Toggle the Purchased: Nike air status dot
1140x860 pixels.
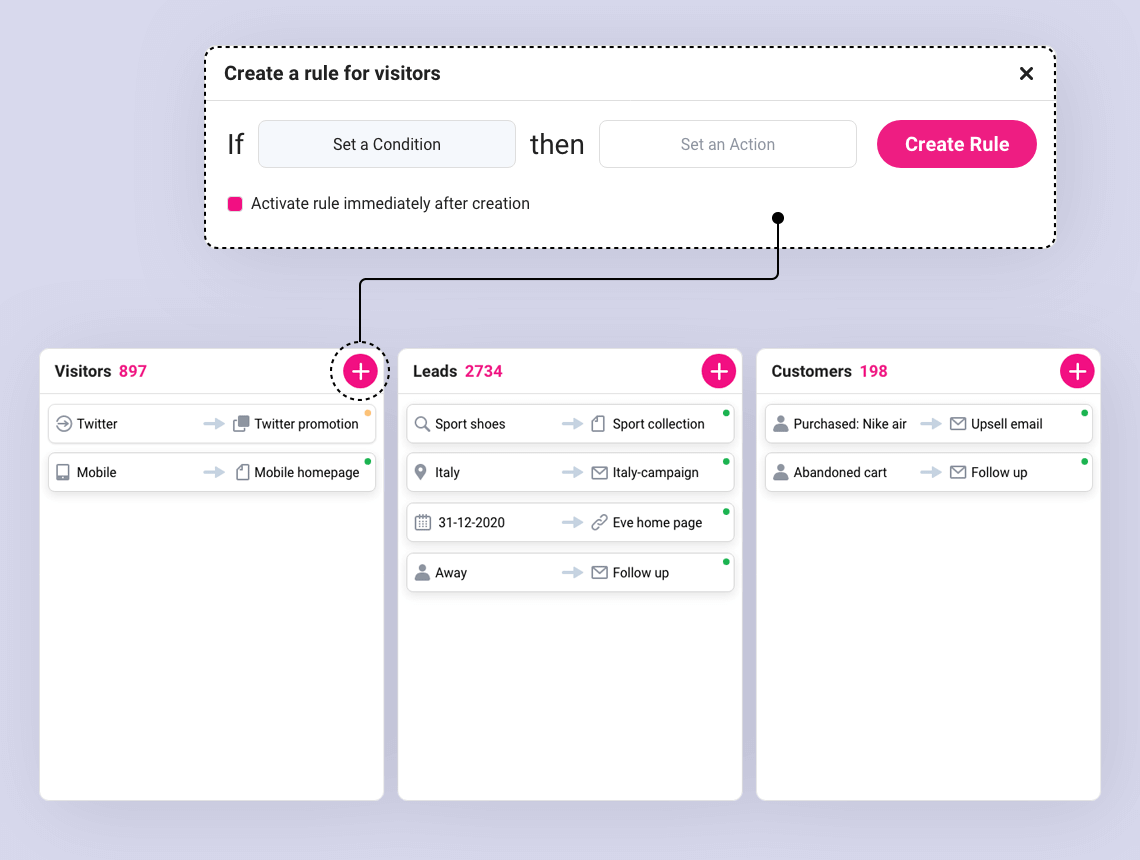[x=1085, y=413]
